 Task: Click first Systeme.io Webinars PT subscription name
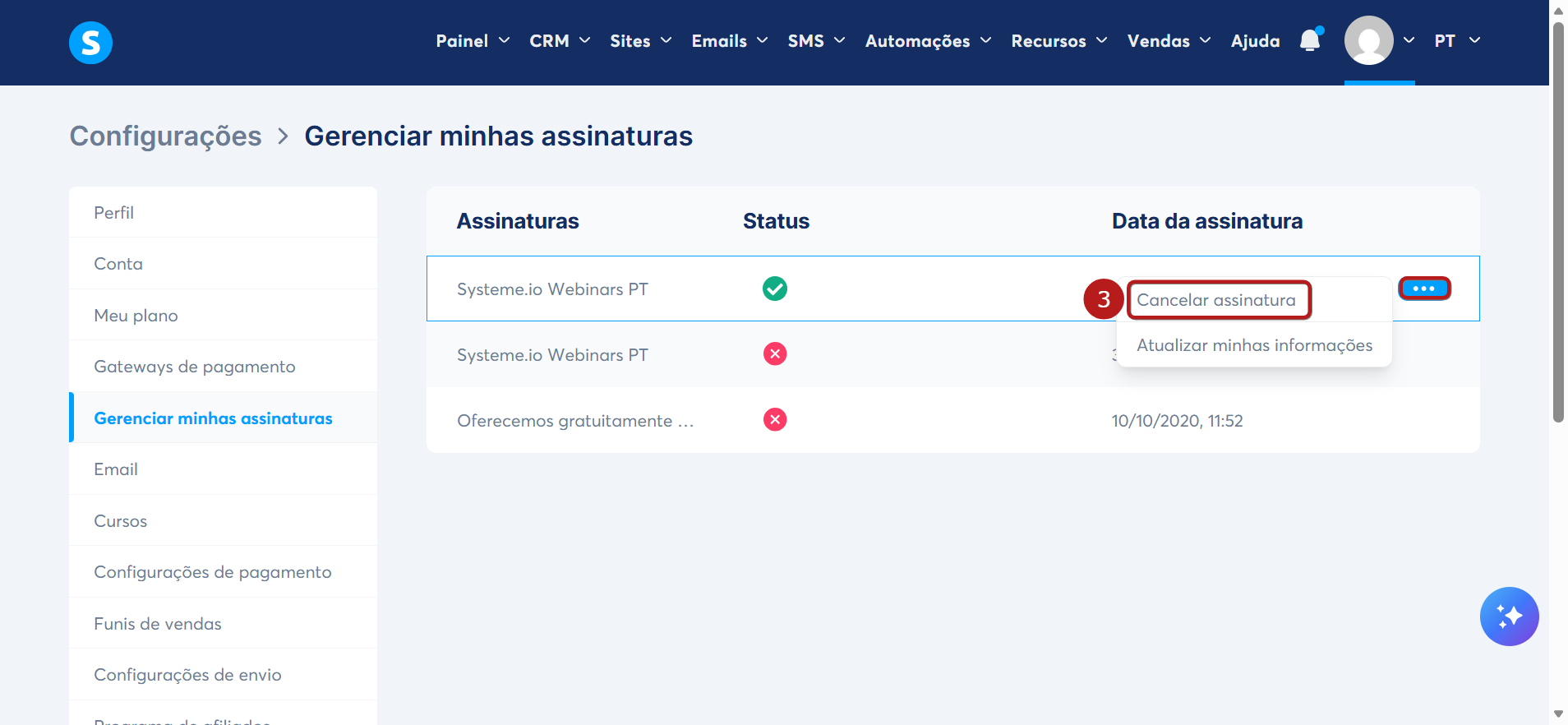552,289
